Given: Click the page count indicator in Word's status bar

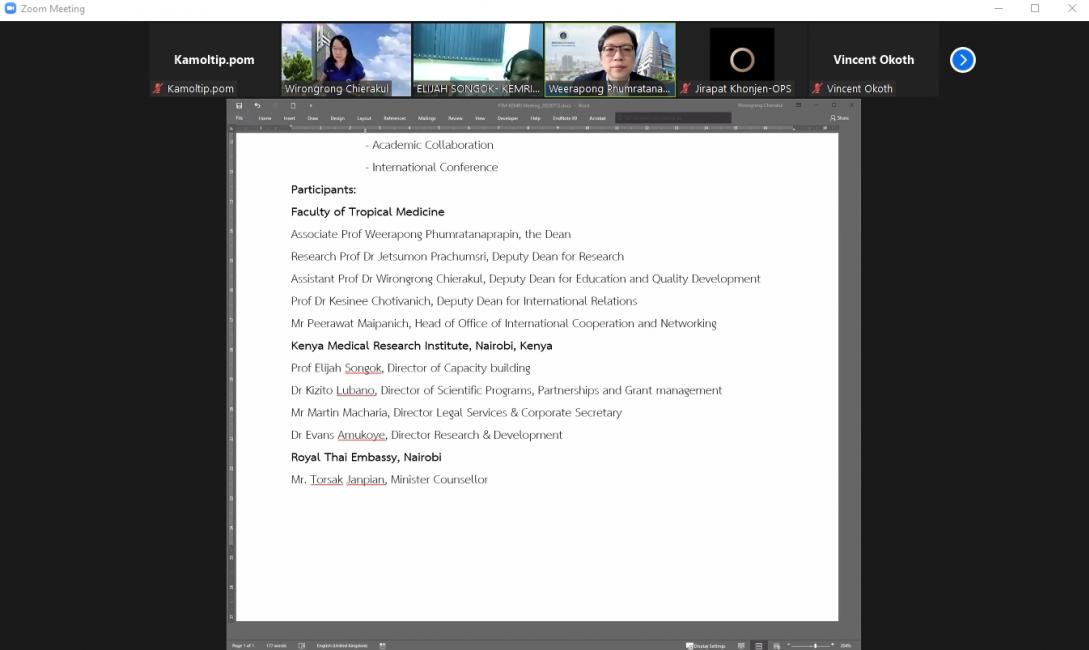Looking at the screenshot, I should [x=243, y=646].
